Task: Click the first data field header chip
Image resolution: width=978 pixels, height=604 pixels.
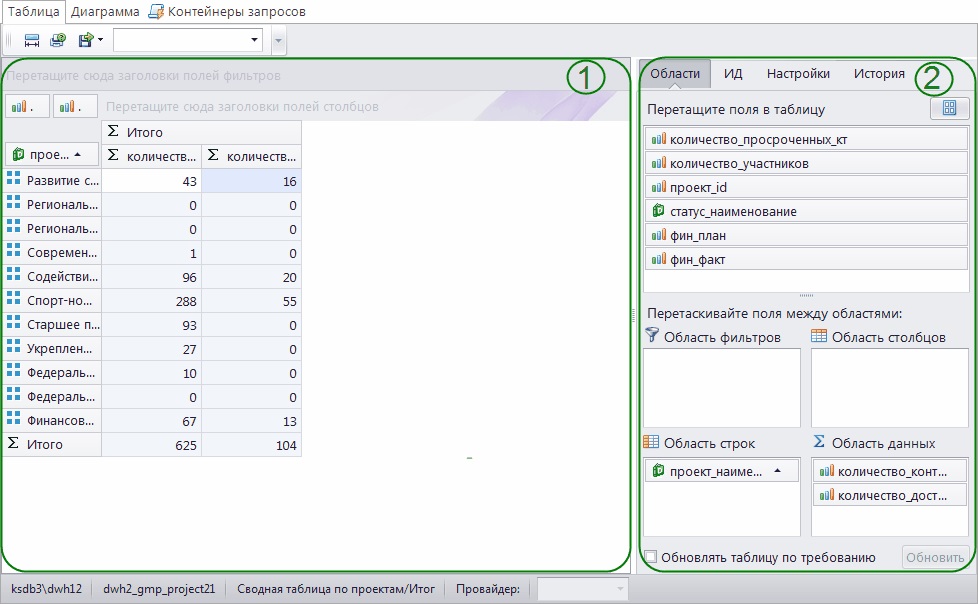Action: click(x=26, y=106)
